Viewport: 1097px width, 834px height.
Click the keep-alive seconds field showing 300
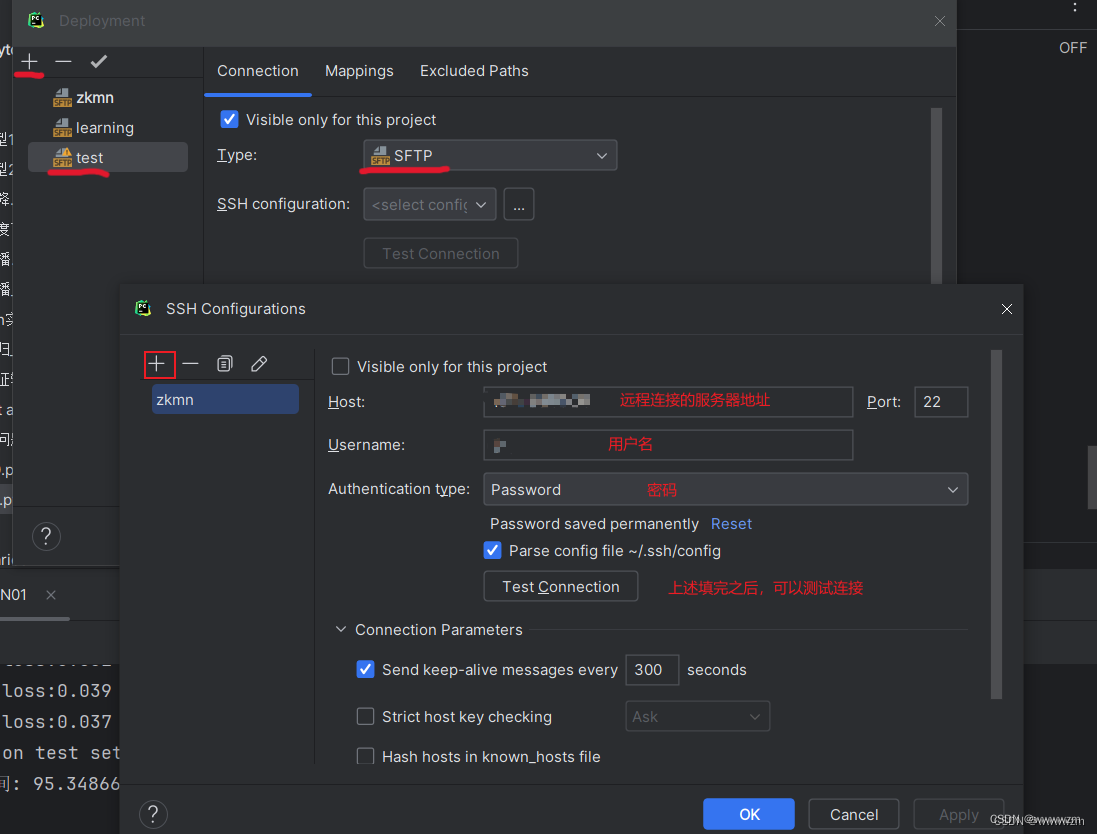pyautogui.click(x=652, y=670)
